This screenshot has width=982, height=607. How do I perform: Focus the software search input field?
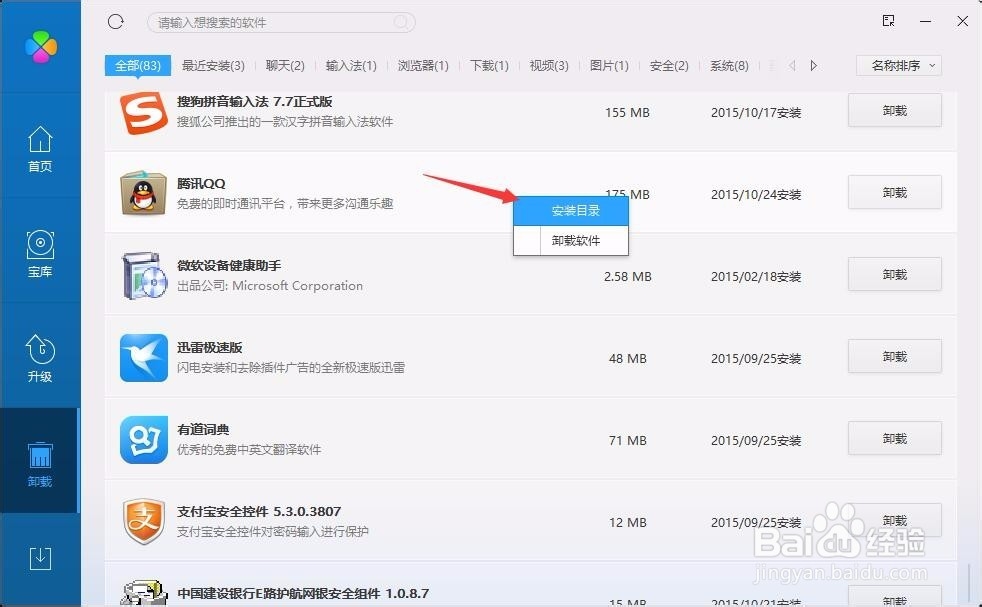[281, 23]
